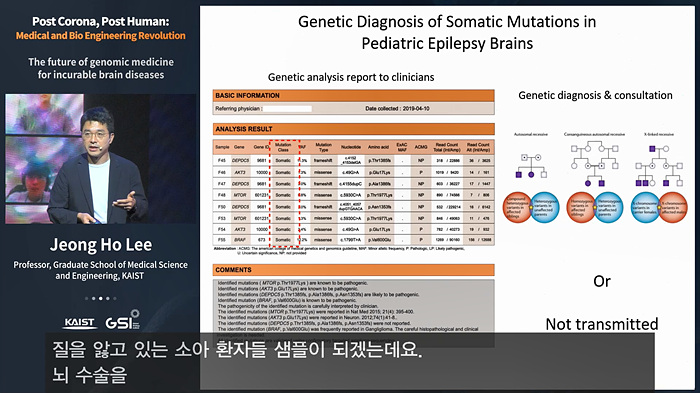Click the 'Homozygous variants in affected siblings' red circle
Image resolution: width=700 pixels, height=393 pixels.
[x=581, y=208]
